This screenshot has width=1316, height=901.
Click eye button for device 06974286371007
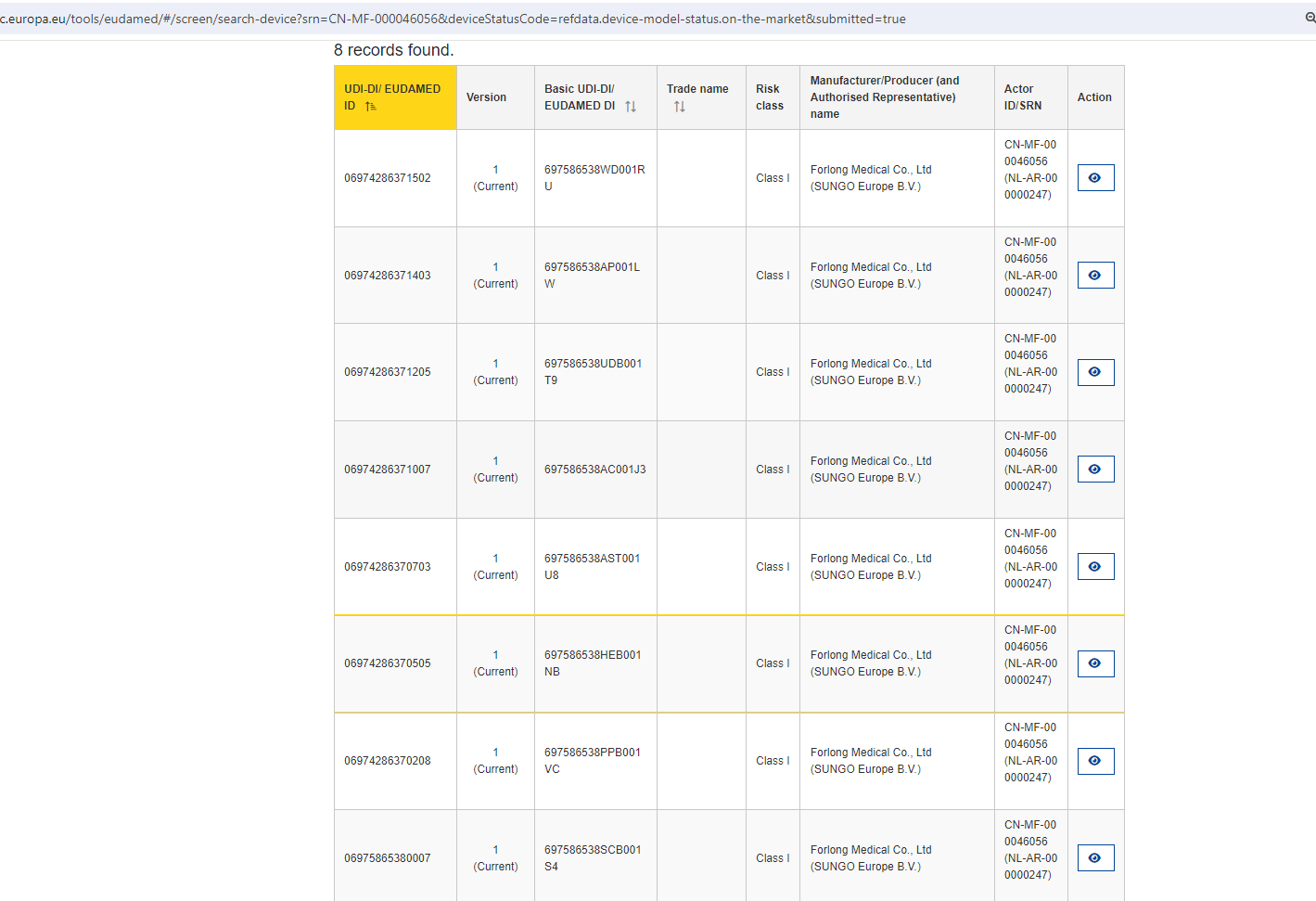(x=1095, y=470)
